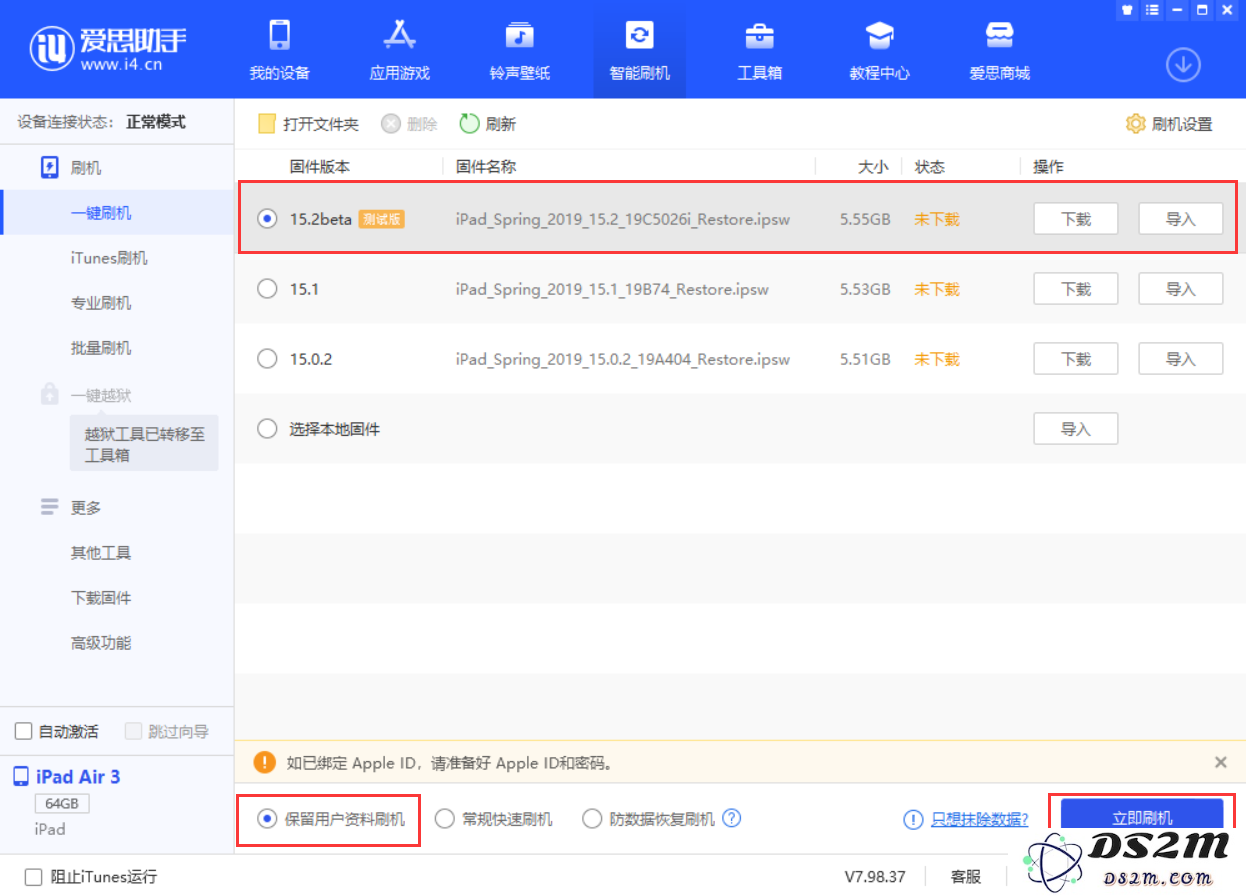
Task: Click the 固件名称 column header
Action: 486,167
